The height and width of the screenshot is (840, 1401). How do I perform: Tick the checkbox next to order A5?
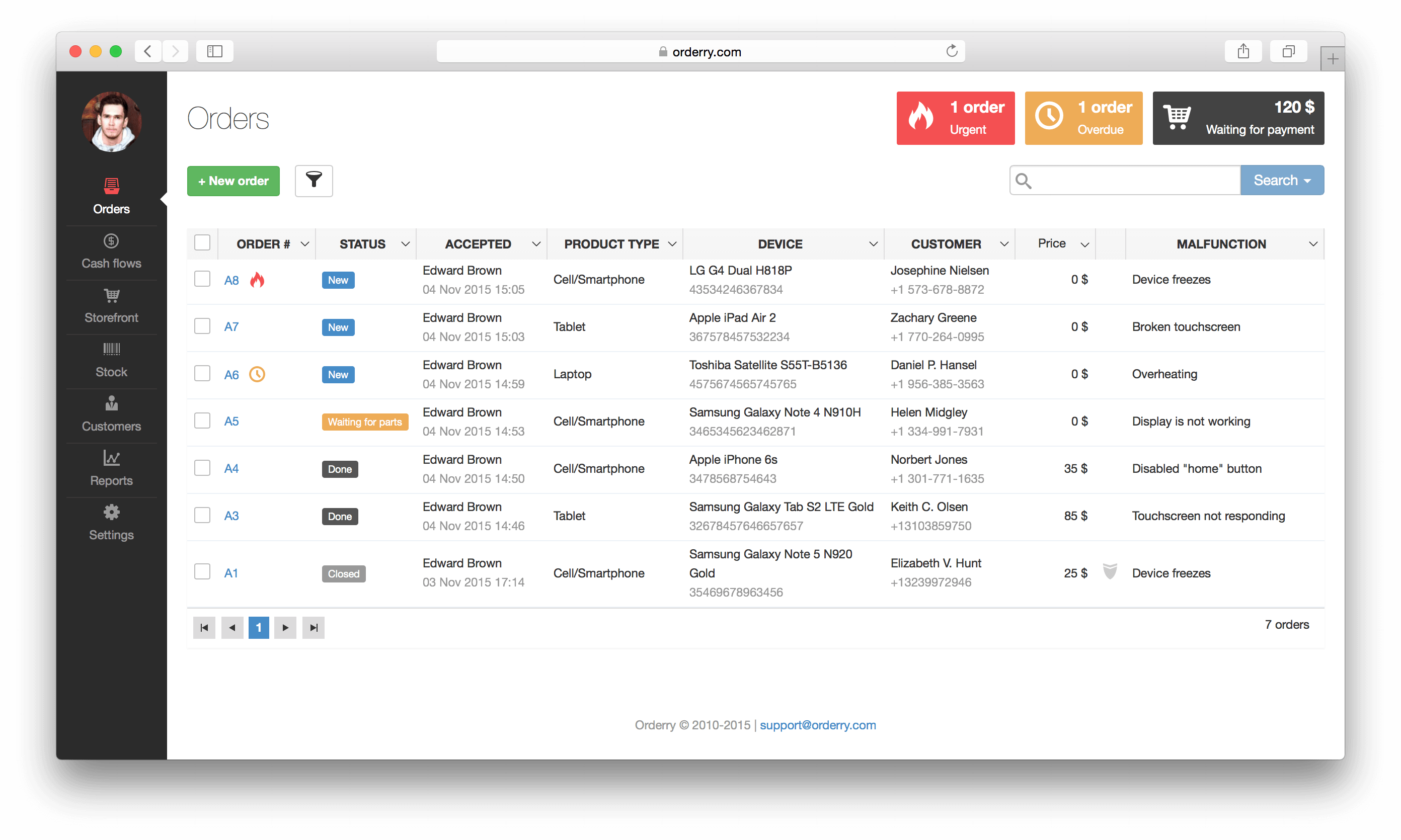(x=202, y=420)
